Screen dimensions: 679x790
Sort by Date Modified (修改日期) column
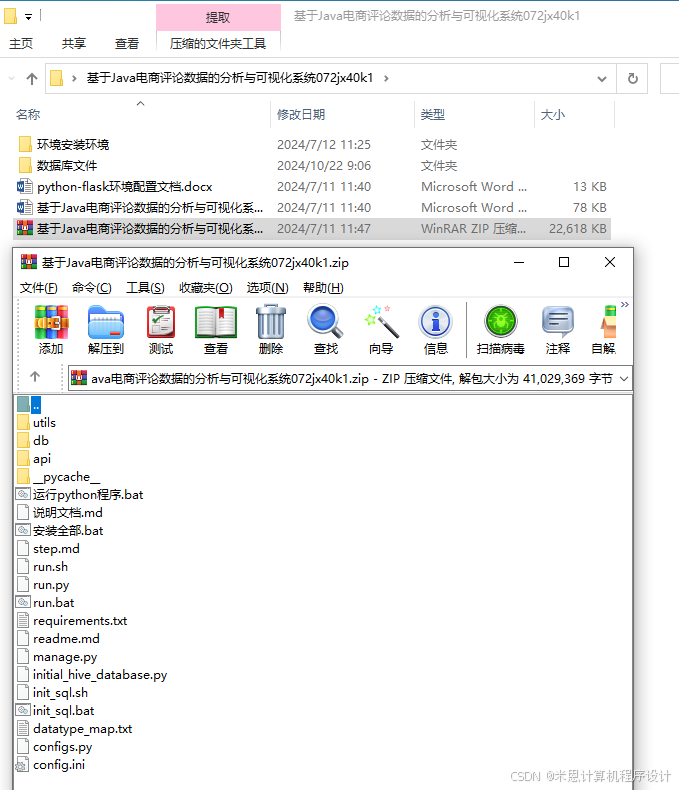[x=301, y=115]
